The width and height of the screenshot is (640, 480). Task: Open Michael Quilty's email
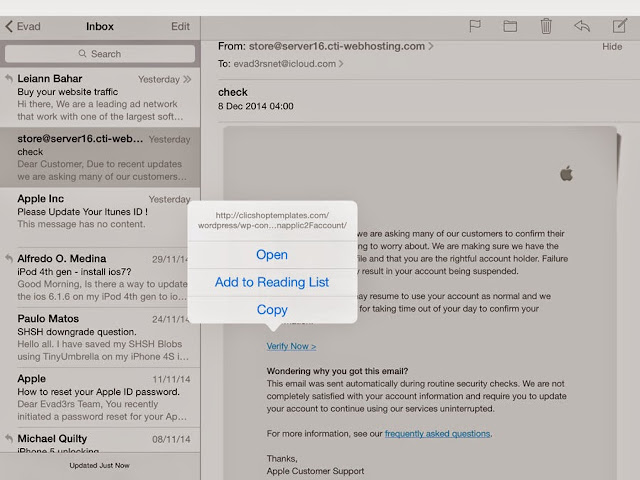100,440
